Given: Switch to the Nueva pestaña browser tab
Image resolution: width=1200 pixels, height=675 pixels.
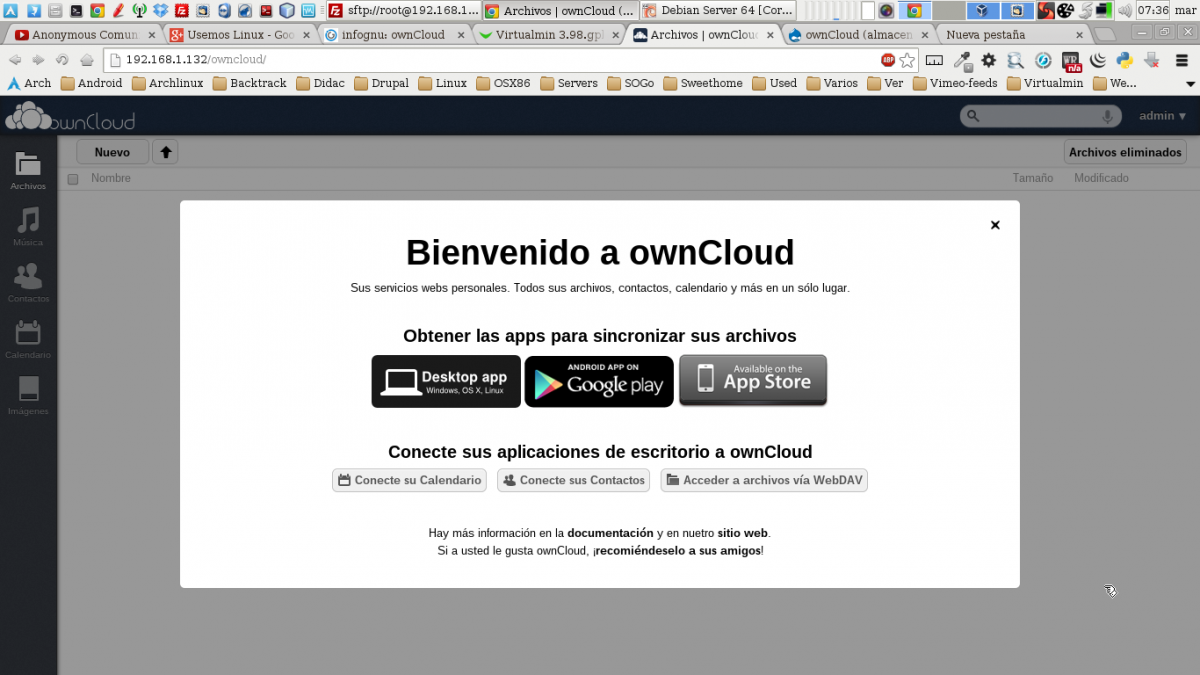Looking at the screenshot, I should [1010, 34].
